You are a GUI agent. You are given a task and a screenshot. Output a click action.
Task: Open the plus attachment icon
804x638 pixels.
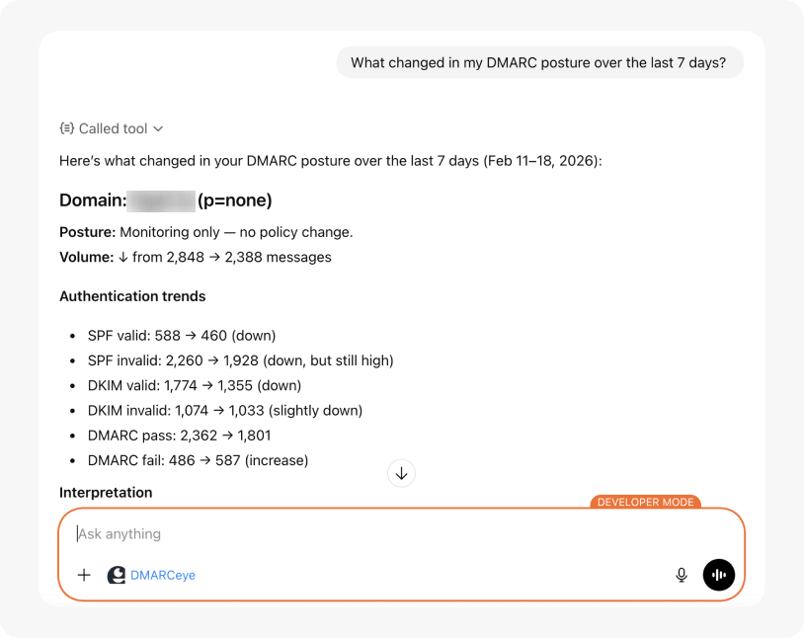coord(84,575)
